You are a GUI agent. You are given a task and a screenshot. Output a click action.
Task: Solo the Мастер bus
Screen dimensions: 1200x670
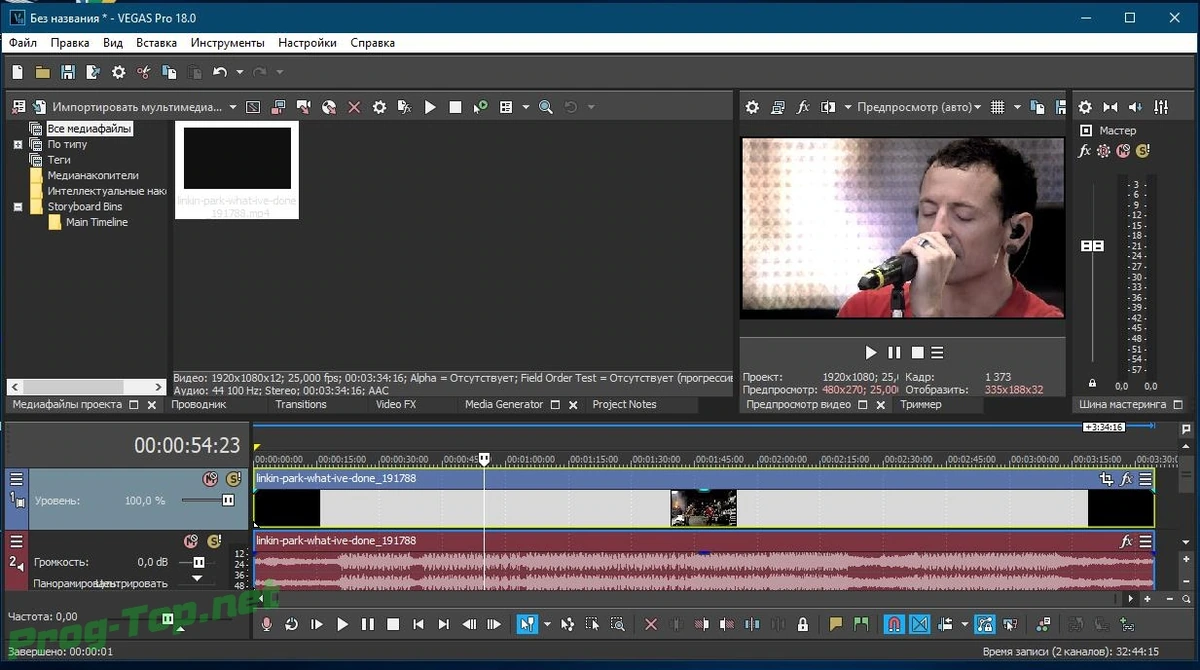[1142, 151]
